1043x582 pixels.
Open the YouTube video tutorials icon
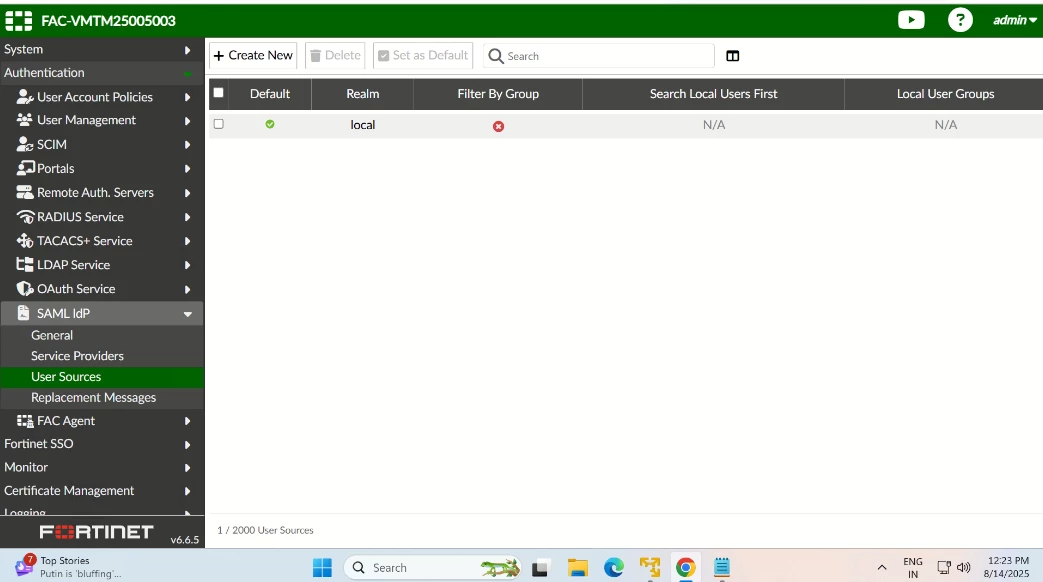(x=911, y=20)
